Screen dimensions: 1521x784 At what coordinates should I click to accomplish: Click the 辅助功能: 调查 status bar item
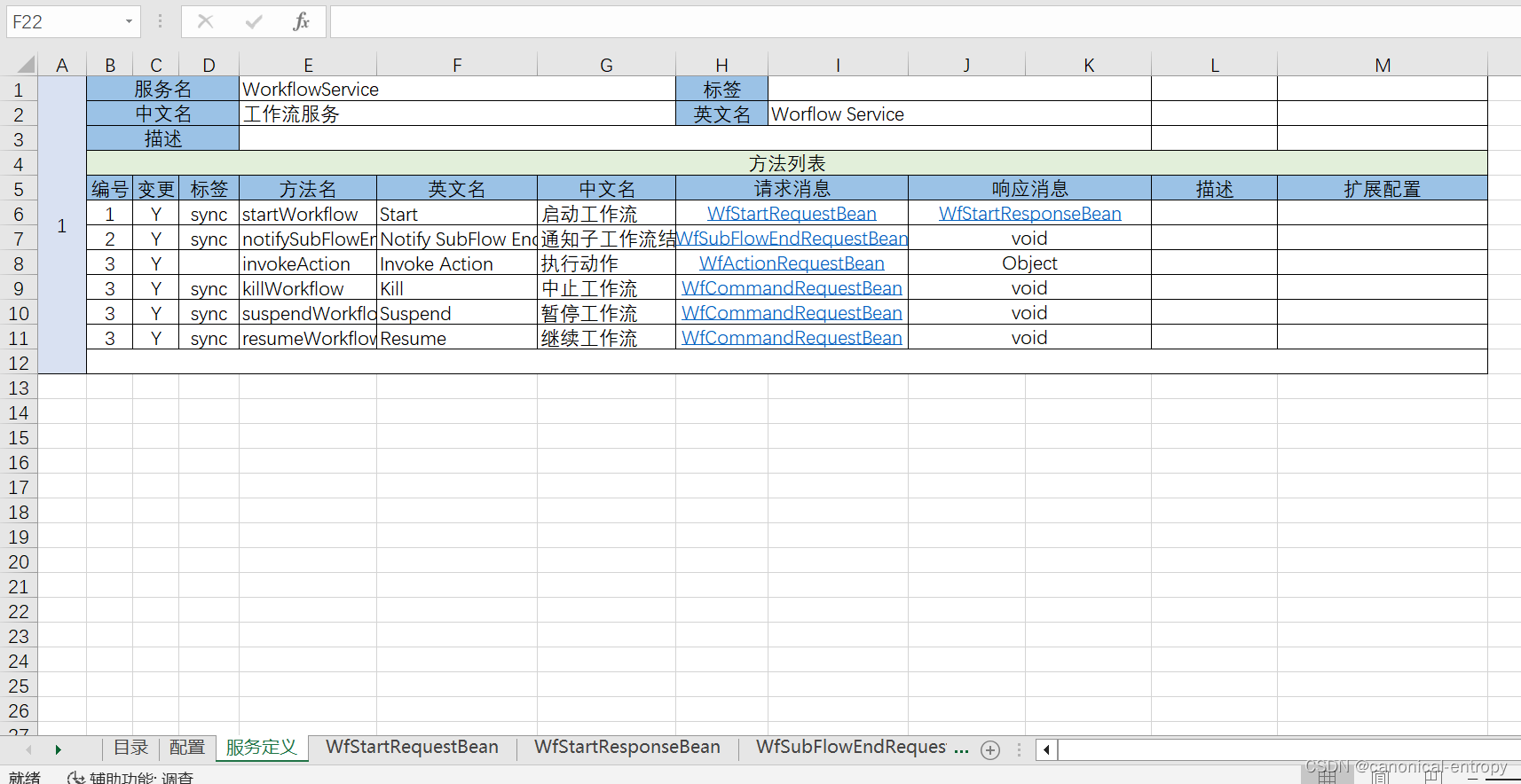click(131, 777)
